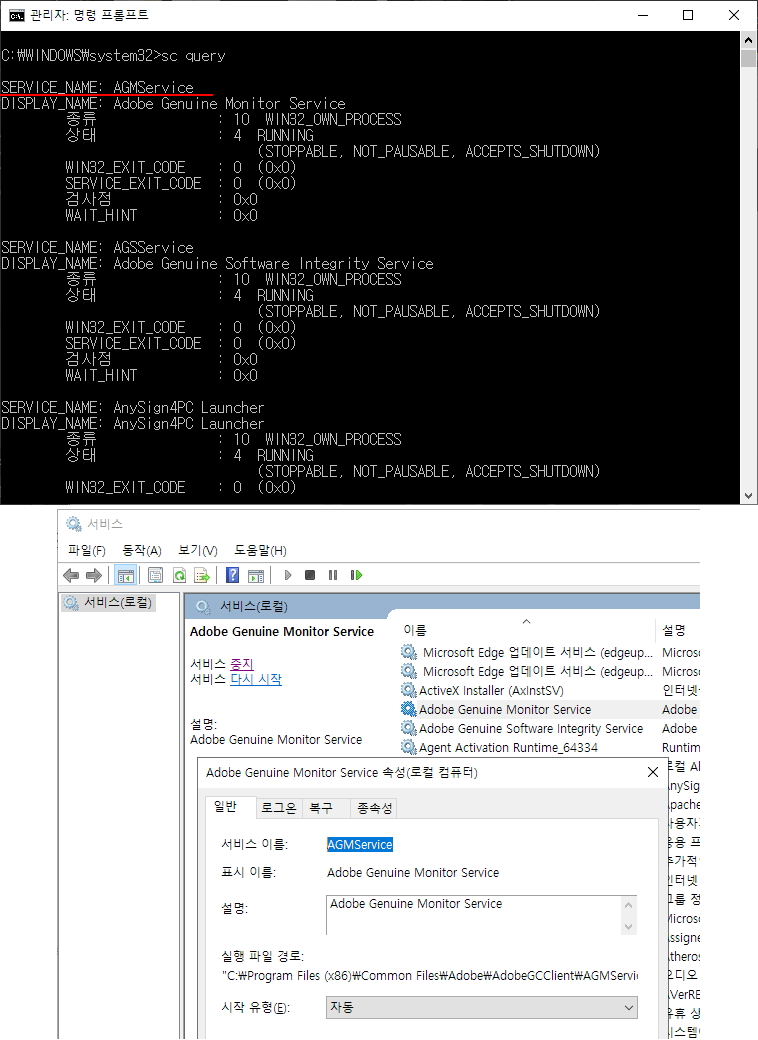Toggle the Show/Hide Action Pane icon
Screen dimensions: 758x1040
tap(256, 575)
